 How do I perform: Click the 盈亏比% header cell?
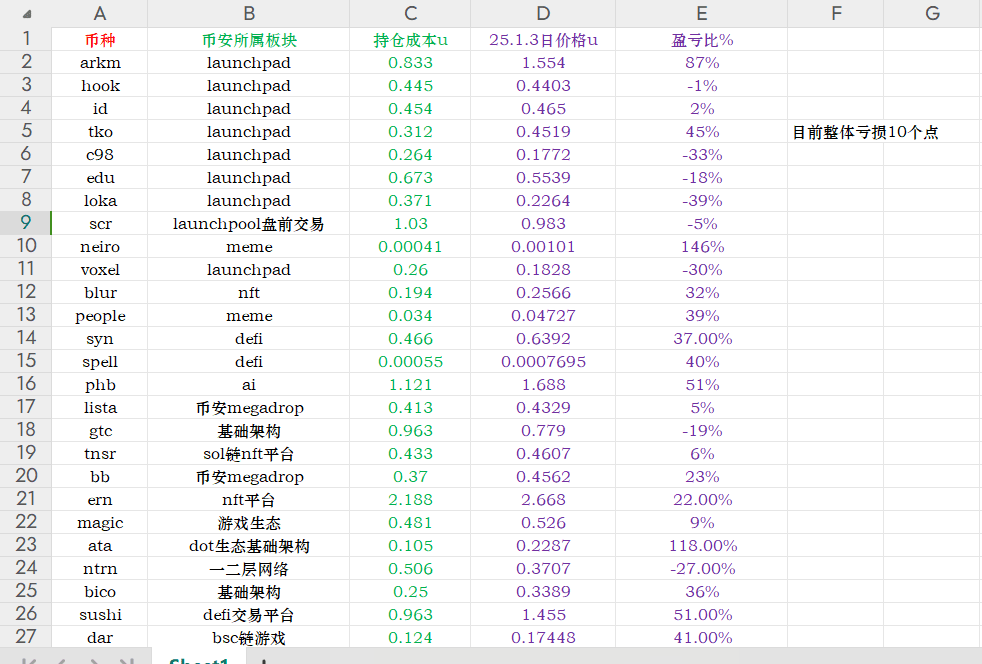tap(701, 39)
